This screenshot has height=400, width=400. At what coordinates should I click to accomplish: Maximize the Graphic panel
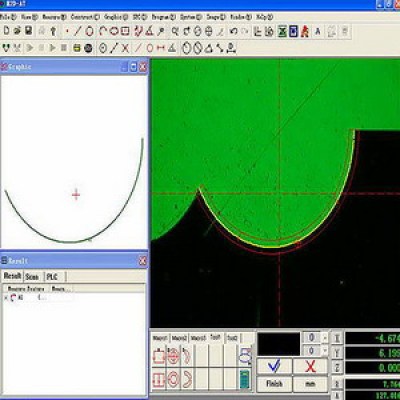(x=133, y=67)
